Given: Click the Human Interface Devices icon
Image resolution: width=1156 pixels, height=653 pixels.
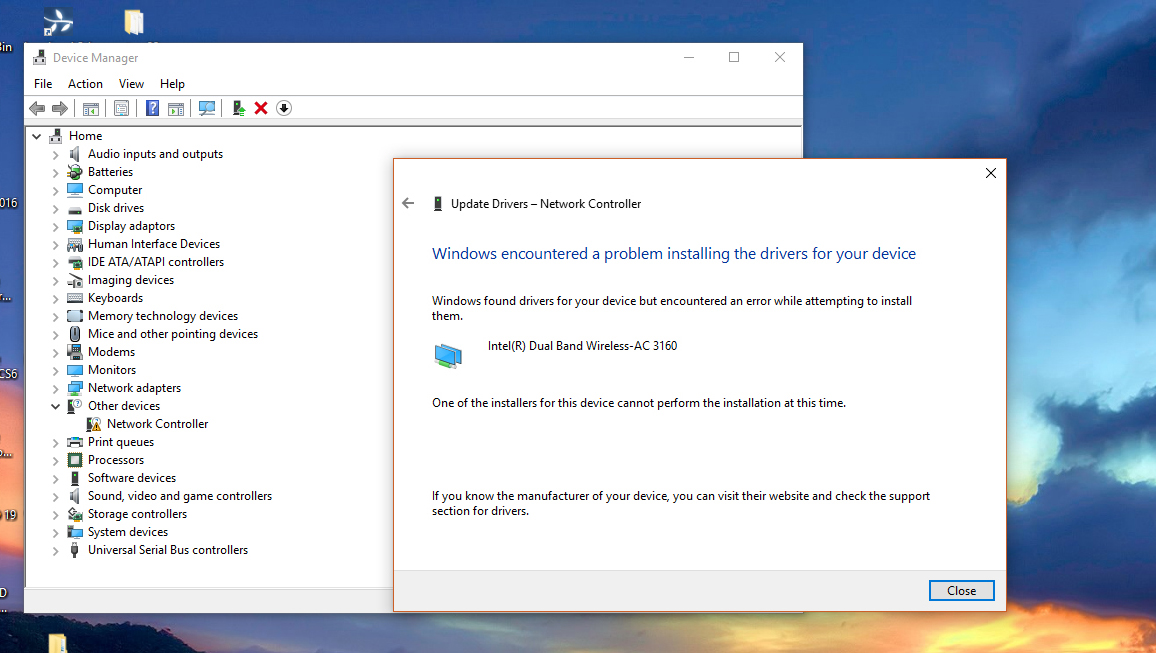Looking at the screenshot, I should [x=74, y=244].
